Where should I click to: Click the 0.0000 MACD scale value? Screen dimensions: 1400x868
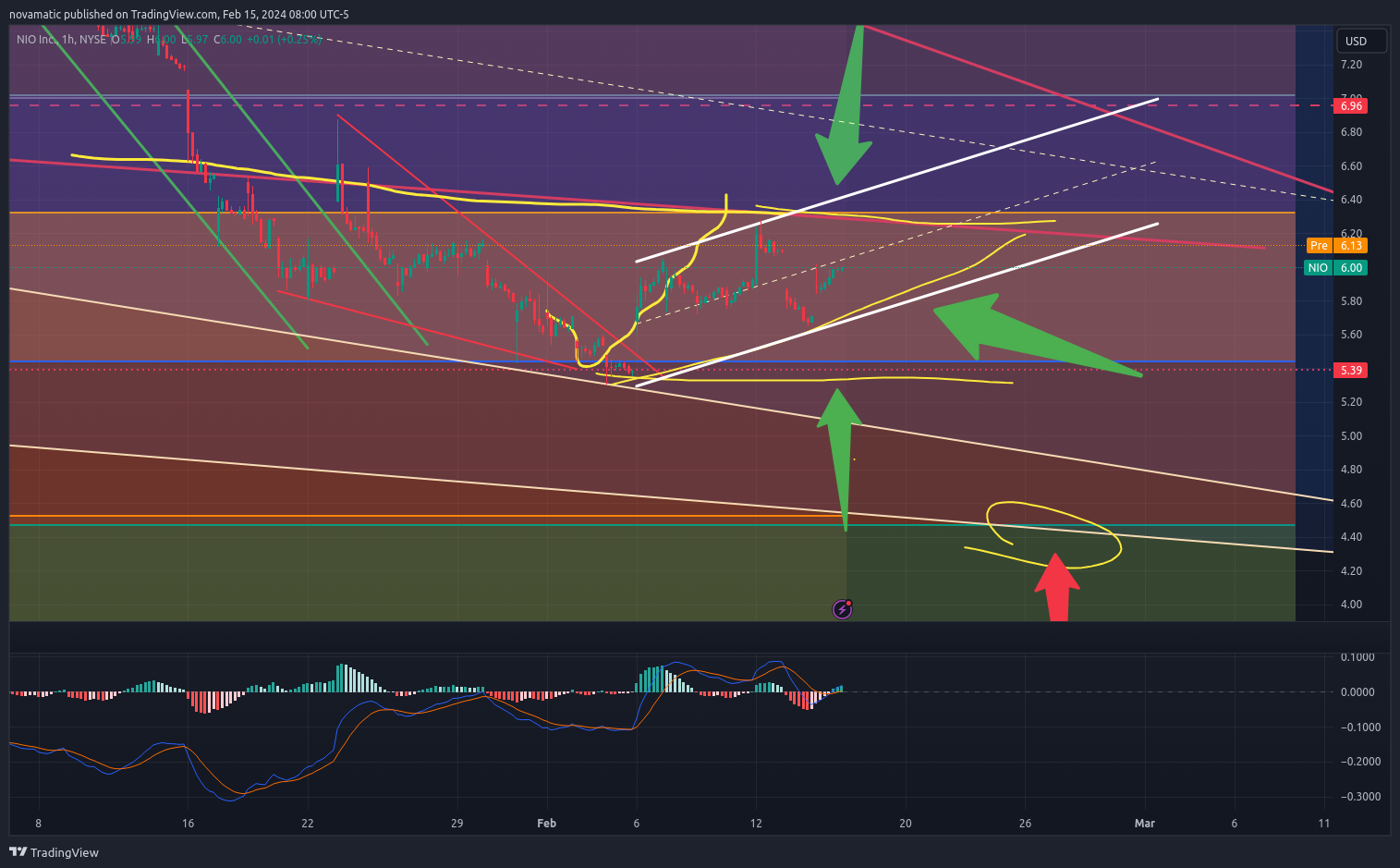click(1357, 692)
